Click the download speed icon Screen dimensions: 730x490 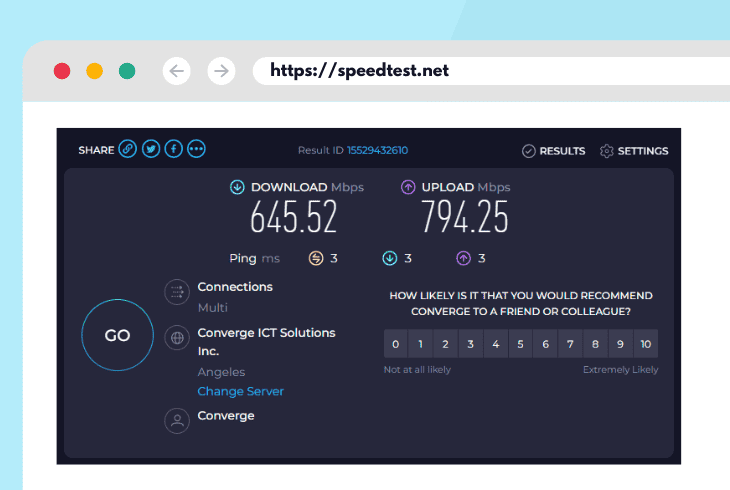coord(237,187)
